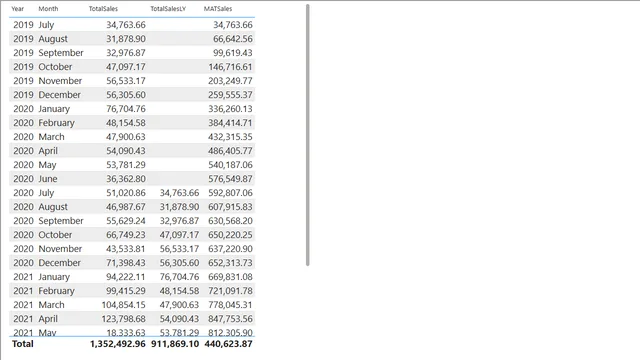The width and height of the screenshot is (640, 360).
Task: Sort by the TotalSalesLY column header
Action: pos(168,9)
